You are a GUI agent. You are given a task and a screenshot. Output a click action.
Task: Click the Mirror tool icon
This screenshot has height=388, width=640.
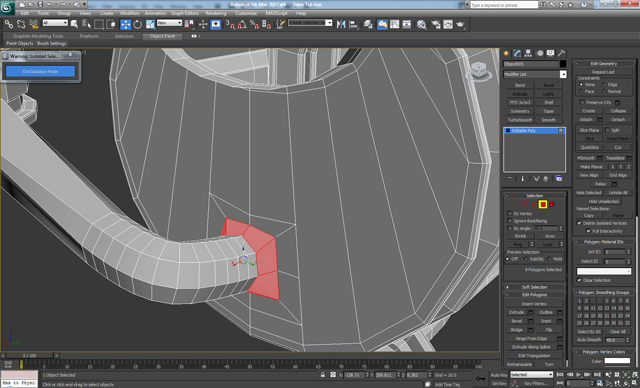click(x=341, y=24)
